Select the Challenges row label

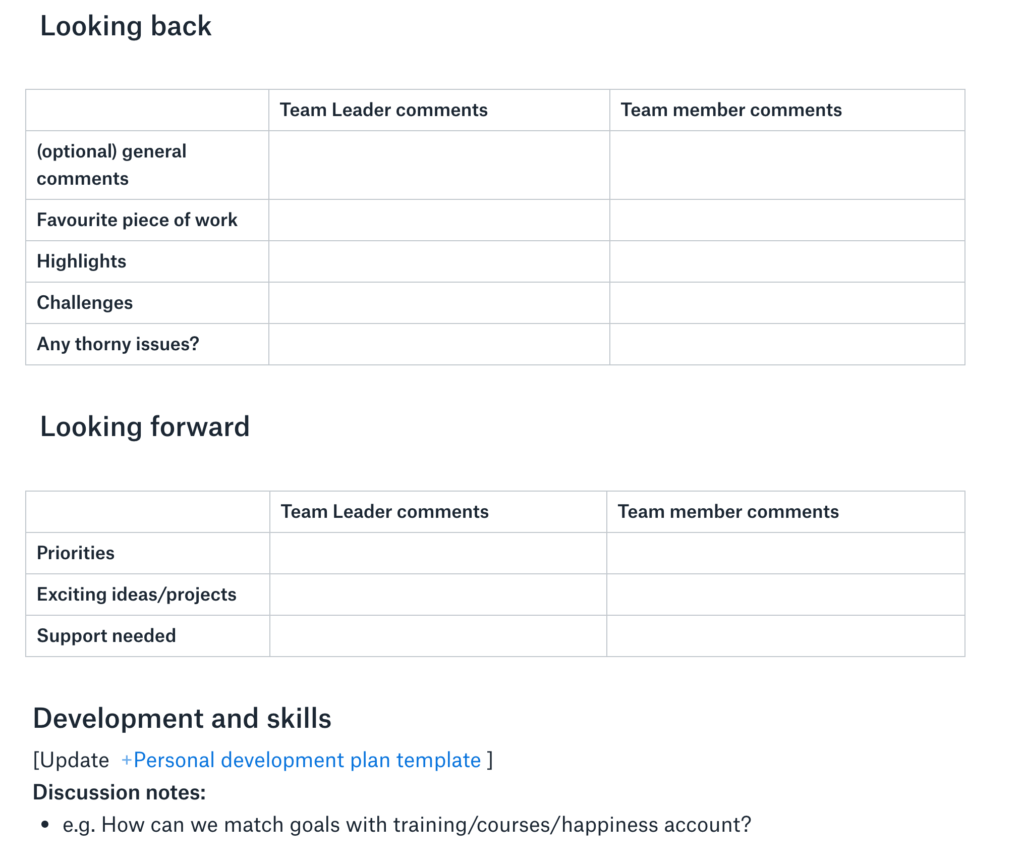85,303
